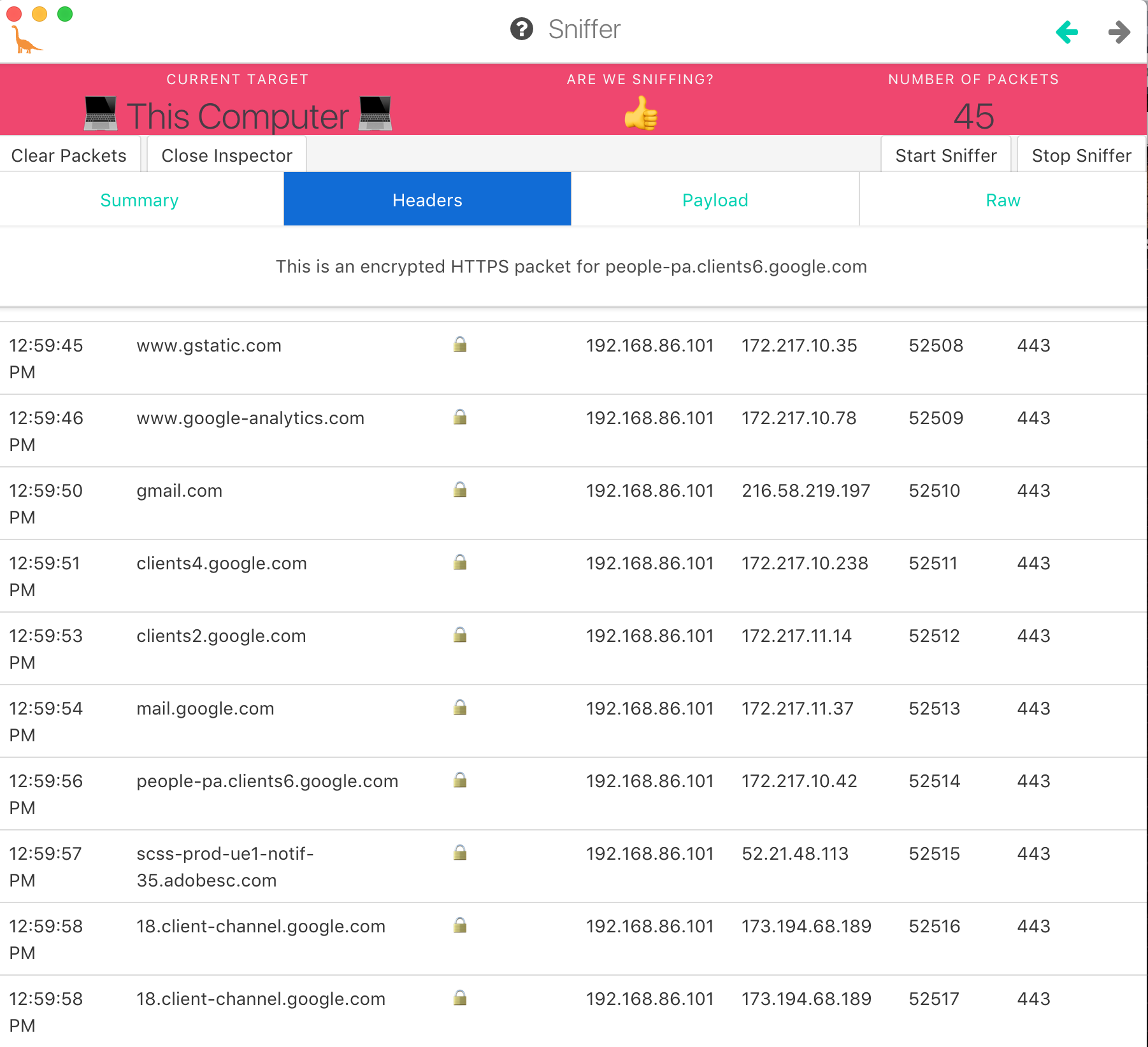
Task: Click the This Computer target title
Action: pyautogui.click(x=238, y=117)
